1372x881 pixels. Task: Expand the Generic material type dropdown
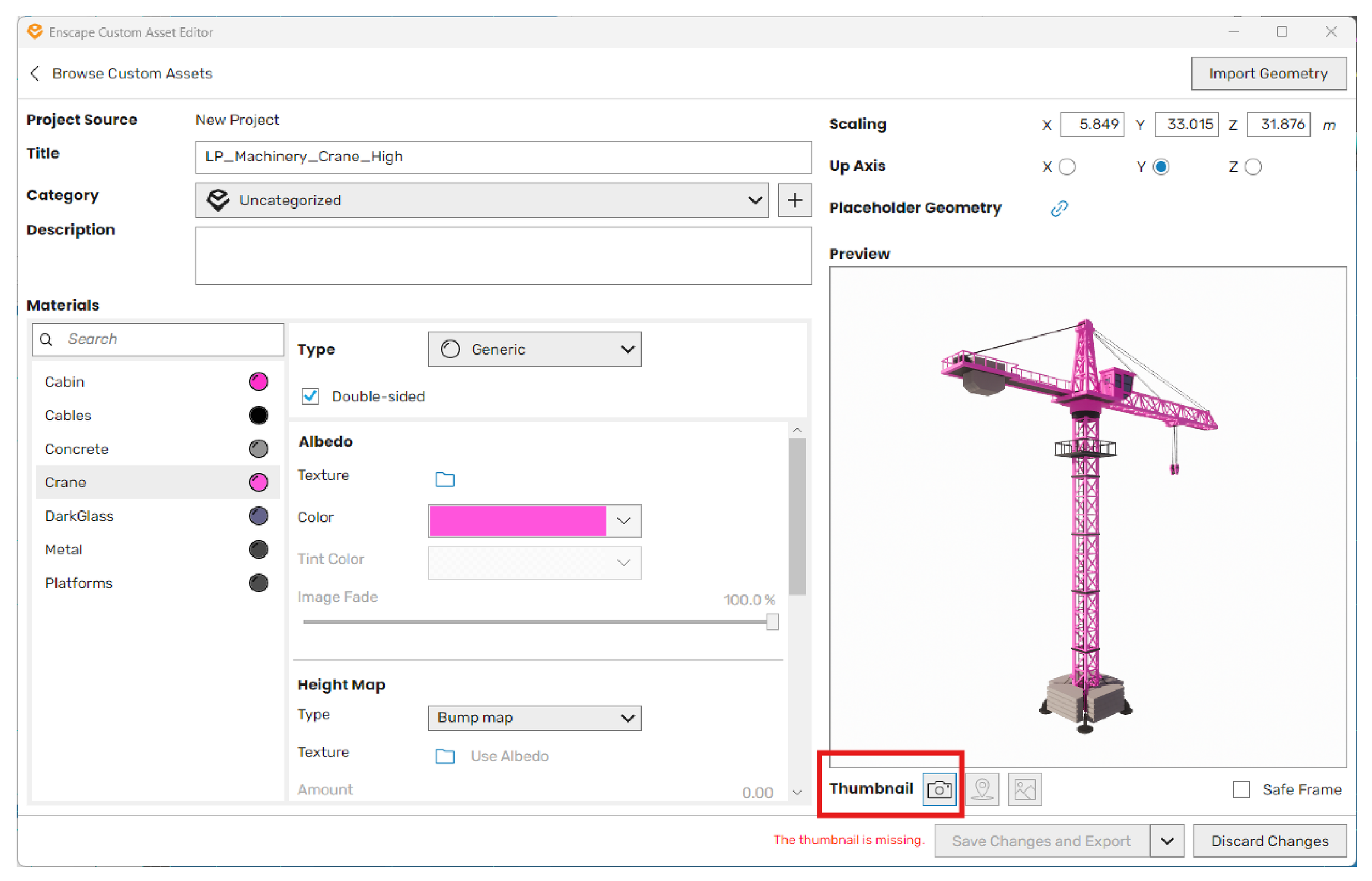pos(534,350)
